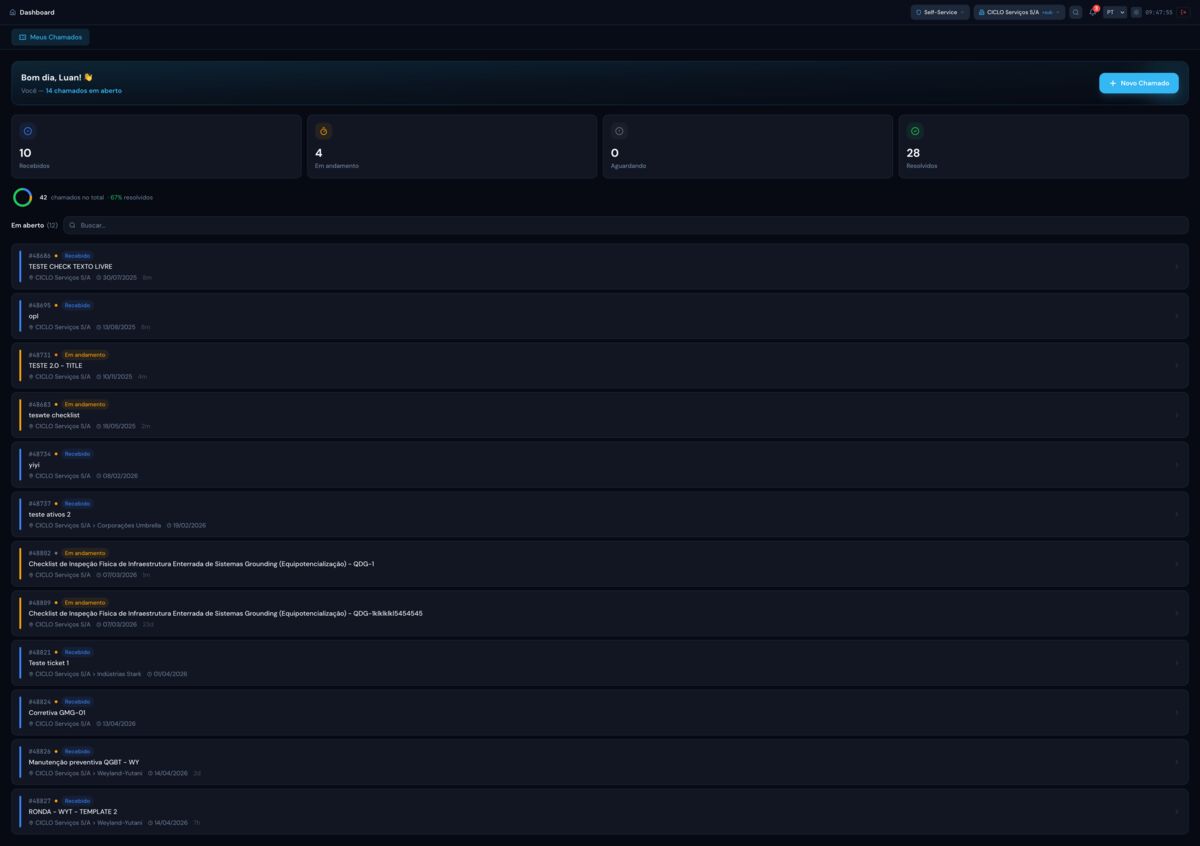Viewport: 1200px width, 846px height.
Task: Click the Dashboard breadcrumb label
Action: pyautogui.click(x=37, y=13)
